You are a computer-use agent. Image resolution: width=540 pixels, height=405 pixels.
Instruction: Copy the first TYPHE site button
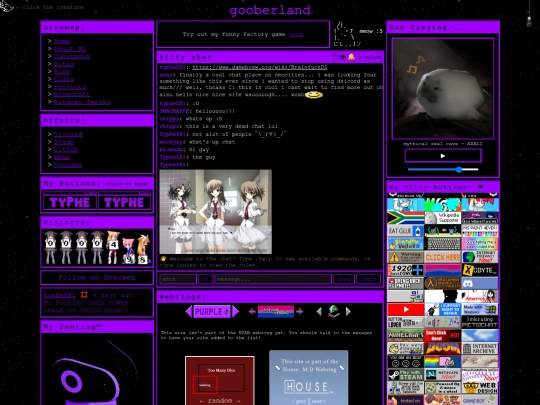70,201
